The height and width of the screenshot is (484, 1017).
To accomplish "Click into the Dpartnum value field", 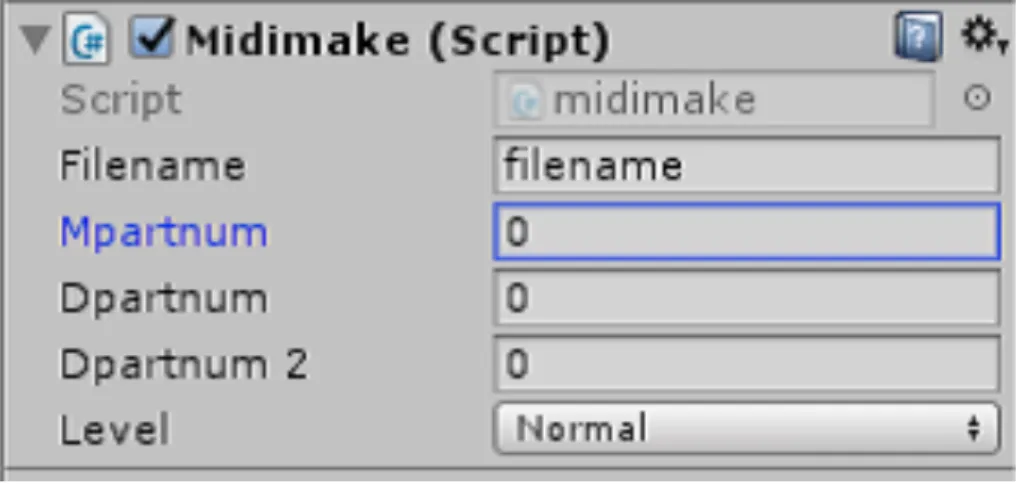I will click(x=747, y=298).
